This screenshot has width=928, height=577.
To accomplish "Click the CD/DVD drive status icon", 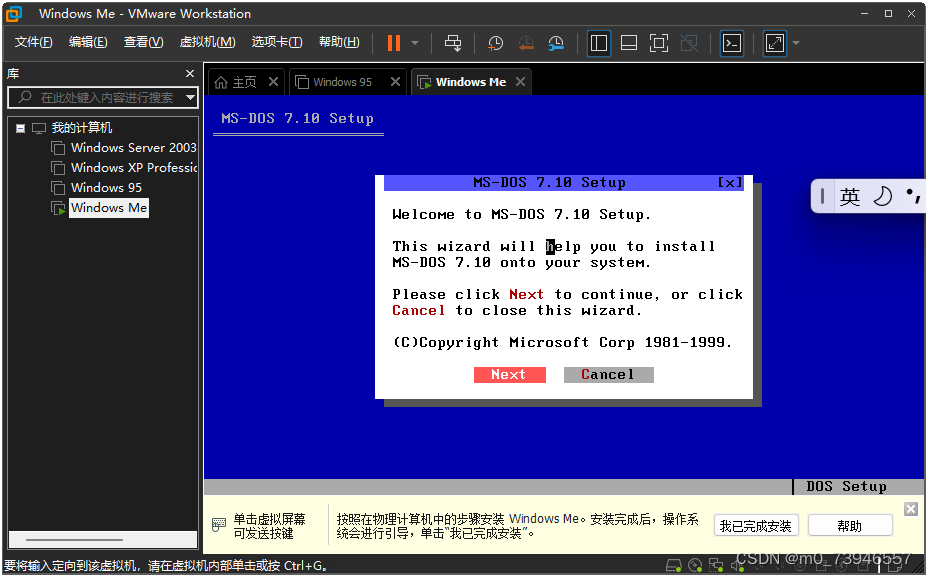I will tap(695, 566).
